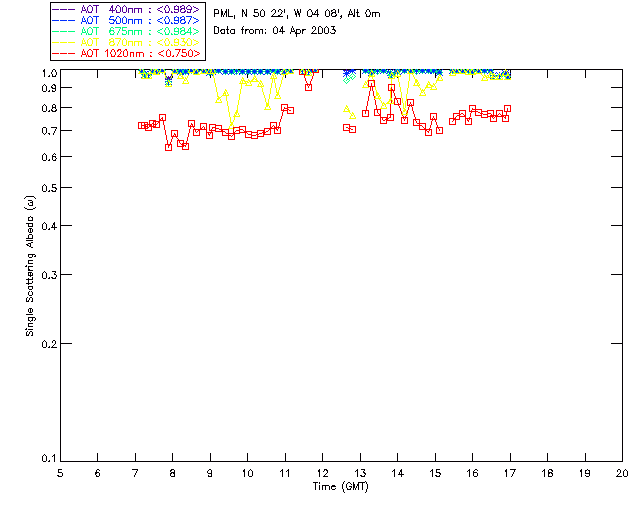The image size is (640, 512).
Task: Click the AOT 1020nm legend entry
Action: (127, 53)
